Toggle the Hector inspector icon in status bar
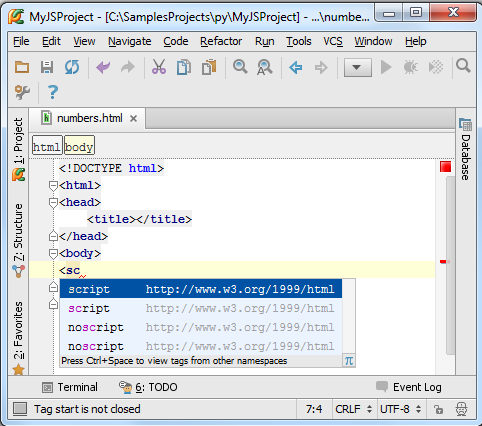The width and height of the screenshot is (482, 426). click(x=461, y=409)
